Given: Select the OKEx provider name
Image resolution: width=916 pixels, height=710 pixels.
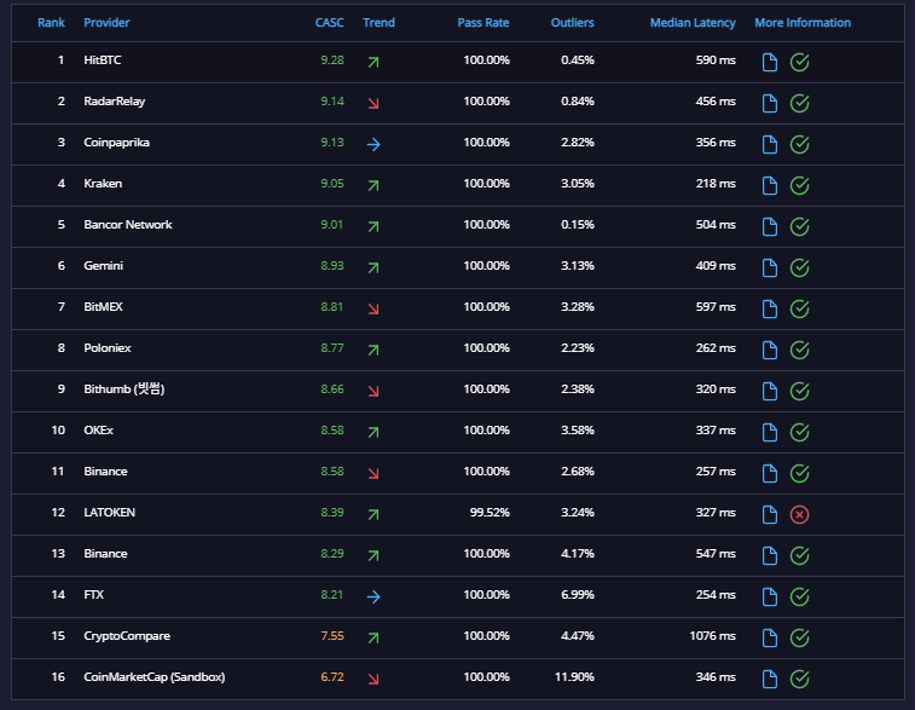Looking at the screenshot, I should (98, 430).
